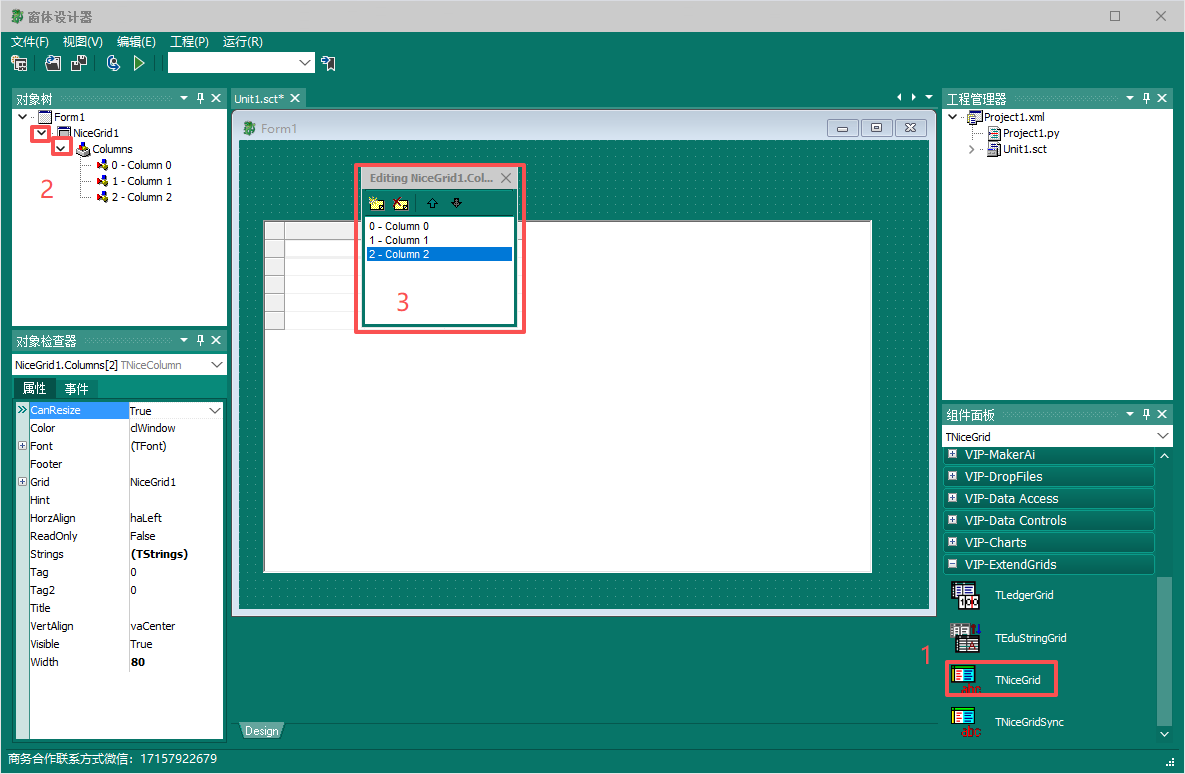
Task: Select '1 - Column 1' in the editing dialog
Action: [x=439, y=240]
